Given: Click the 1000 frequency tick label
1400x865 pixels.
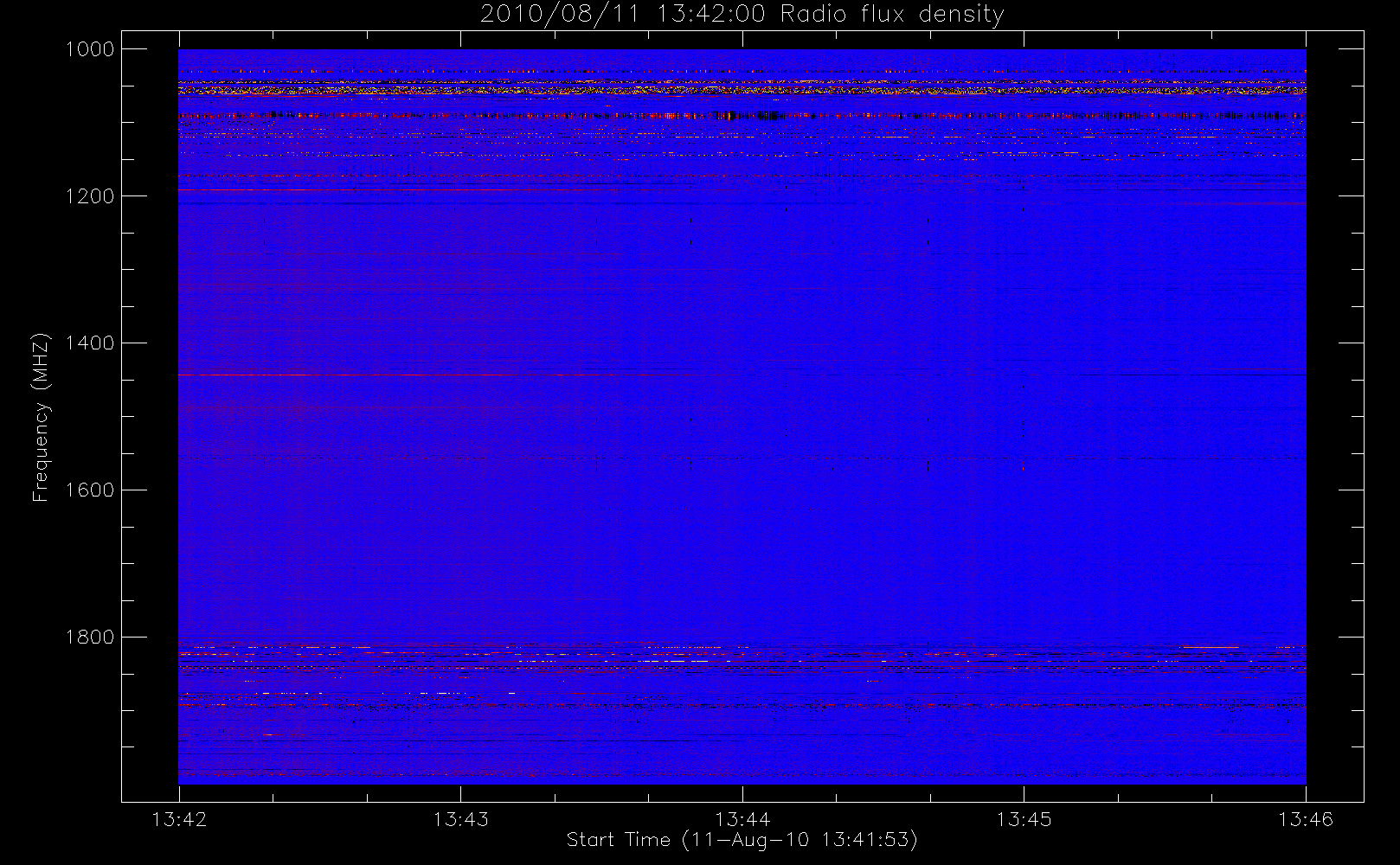Looking at the screenshot, I should coord(90,49).
